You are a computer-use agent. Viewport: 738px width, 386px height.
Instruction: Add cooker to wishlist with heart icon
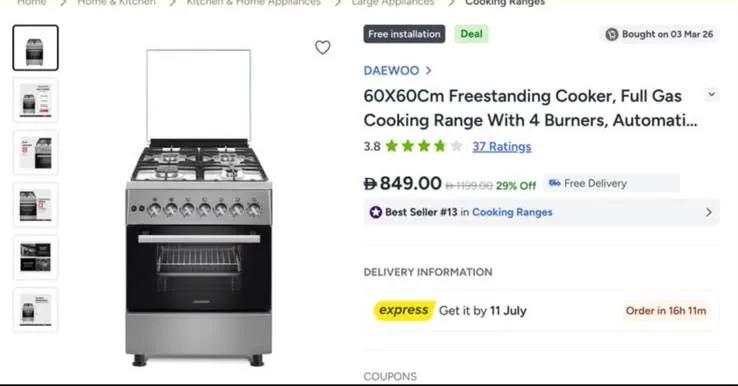point(322,48)
